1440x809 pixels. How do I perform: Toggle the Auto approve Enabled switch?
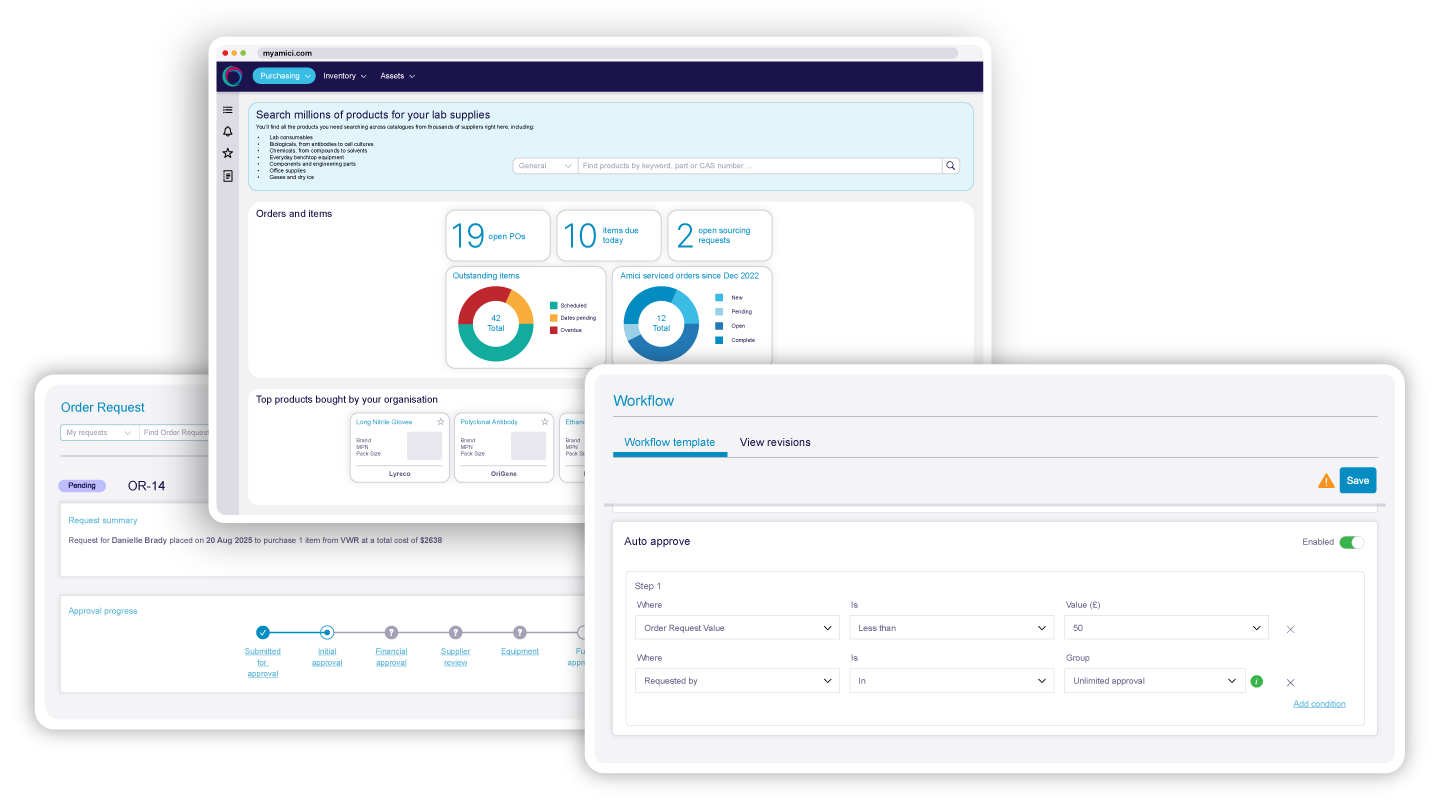point(1351,542)
